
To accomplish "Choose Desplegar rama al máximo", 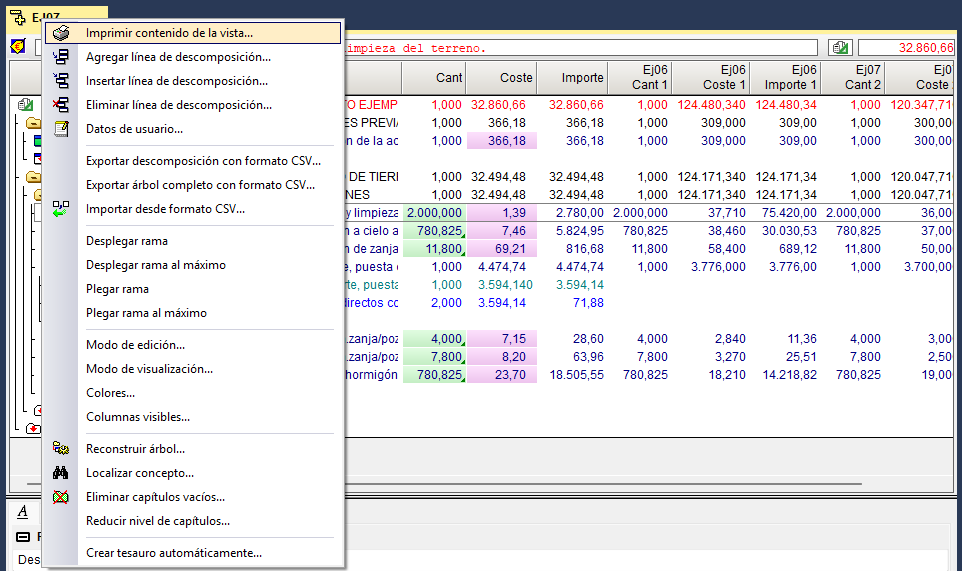I will [x=156, y=265].
